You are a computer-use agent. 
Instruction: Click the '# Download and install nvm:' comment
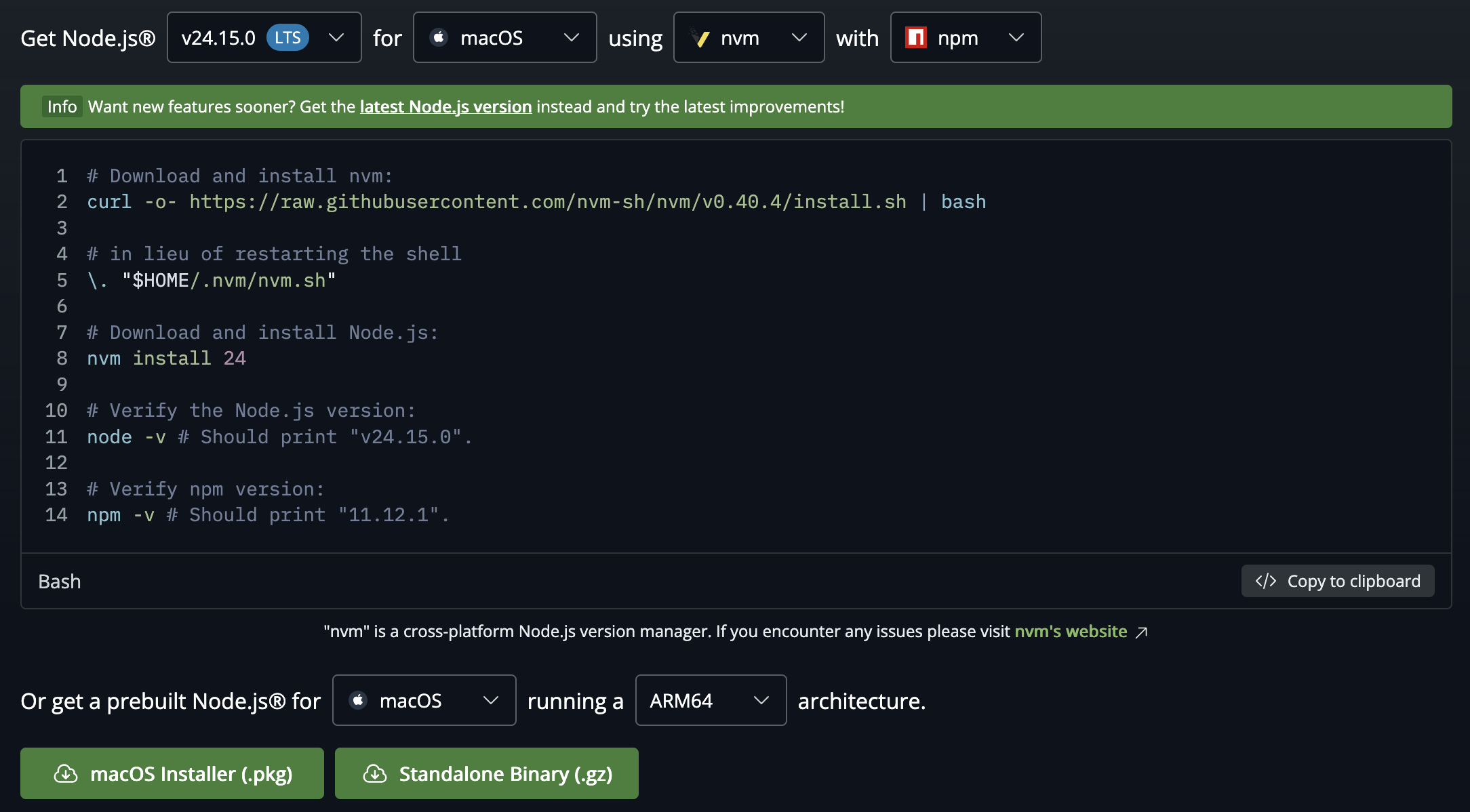tap(240, 176)
